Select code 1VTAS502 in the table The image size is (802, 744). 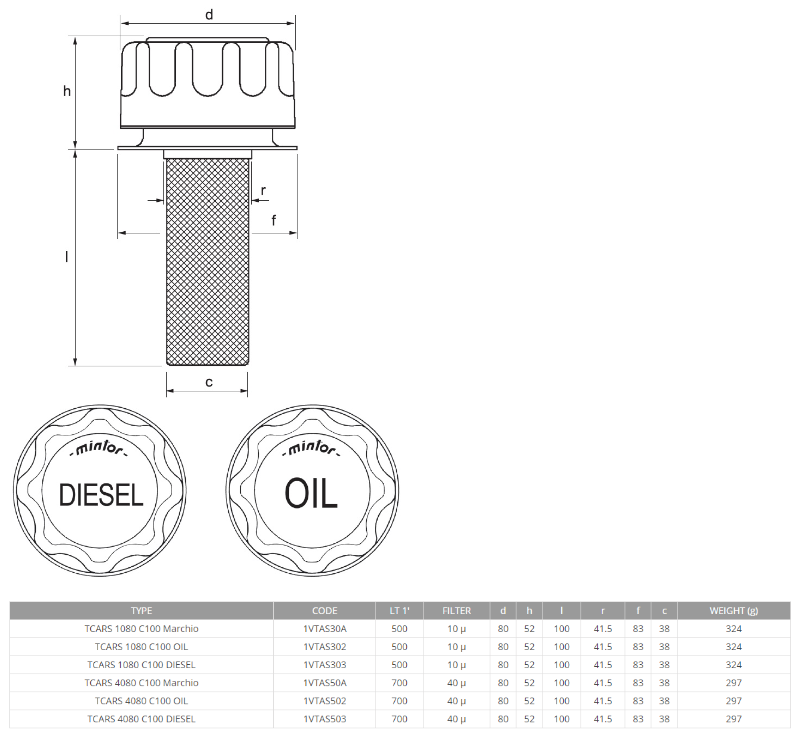tap(327, 701)
